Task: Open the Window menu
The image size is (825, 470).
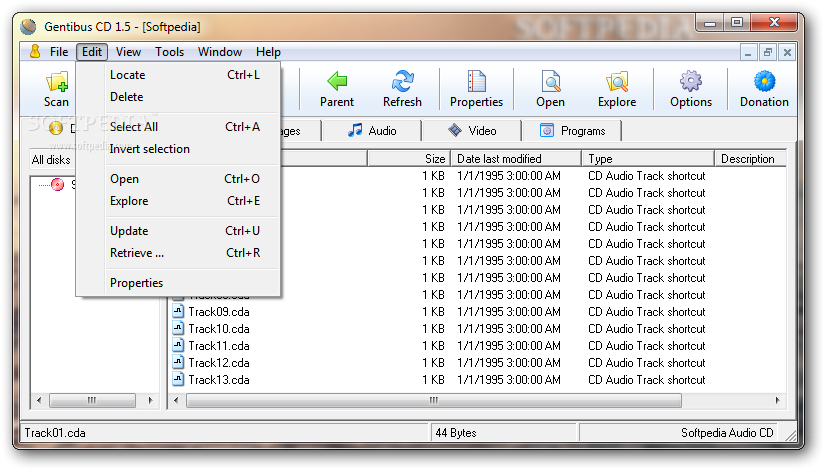Action: click(x=220, y=52)
